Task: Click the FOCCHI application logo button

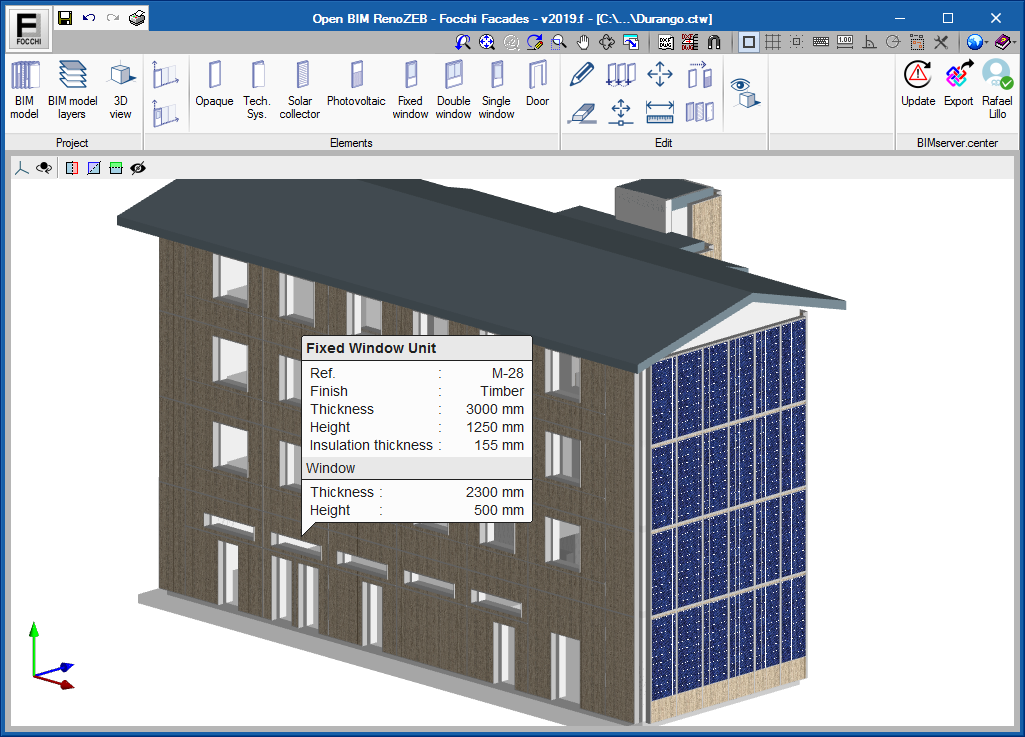Action: point(29,29)
